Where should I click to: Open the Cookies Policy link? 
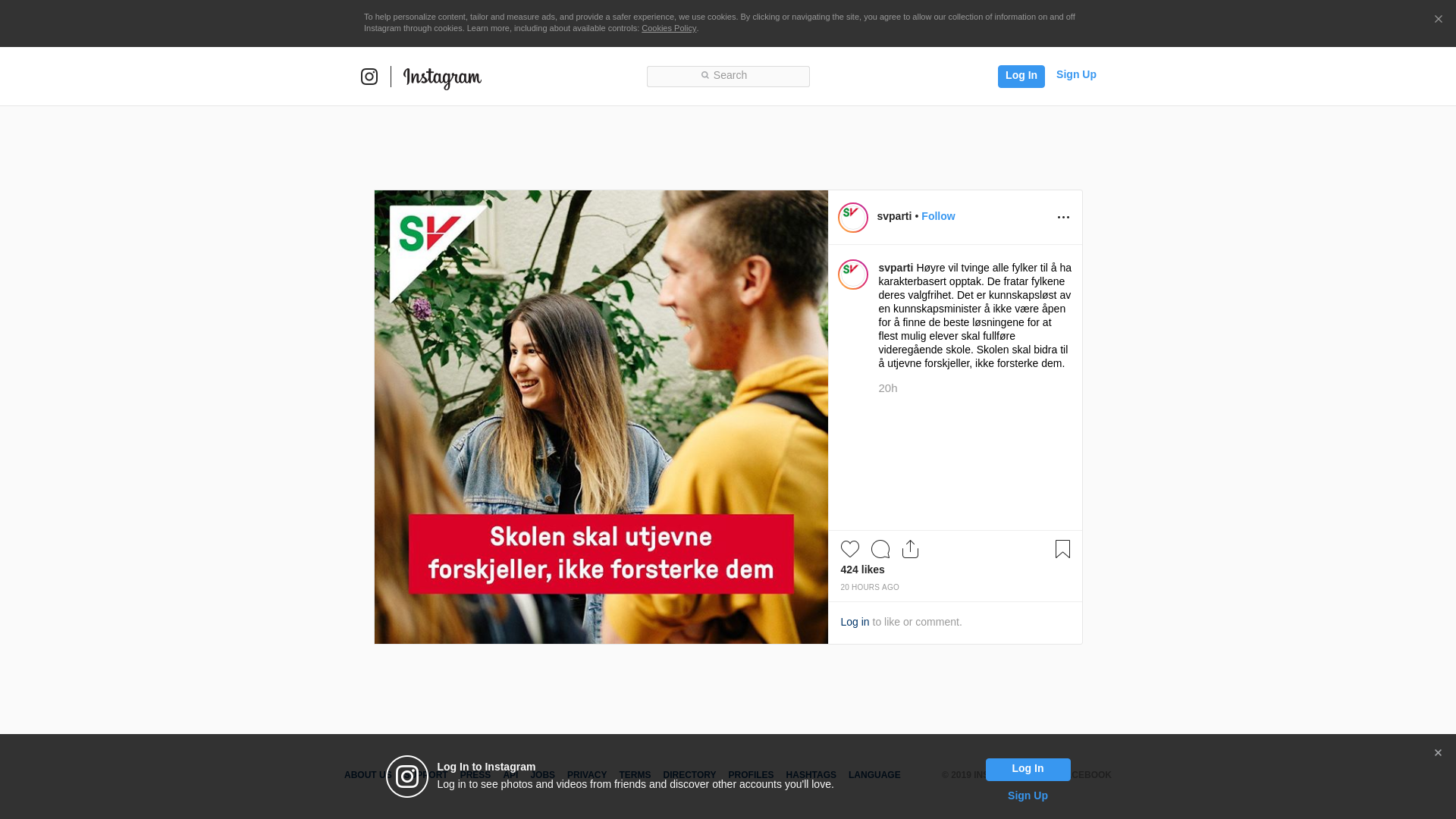(x=669, y=28)
